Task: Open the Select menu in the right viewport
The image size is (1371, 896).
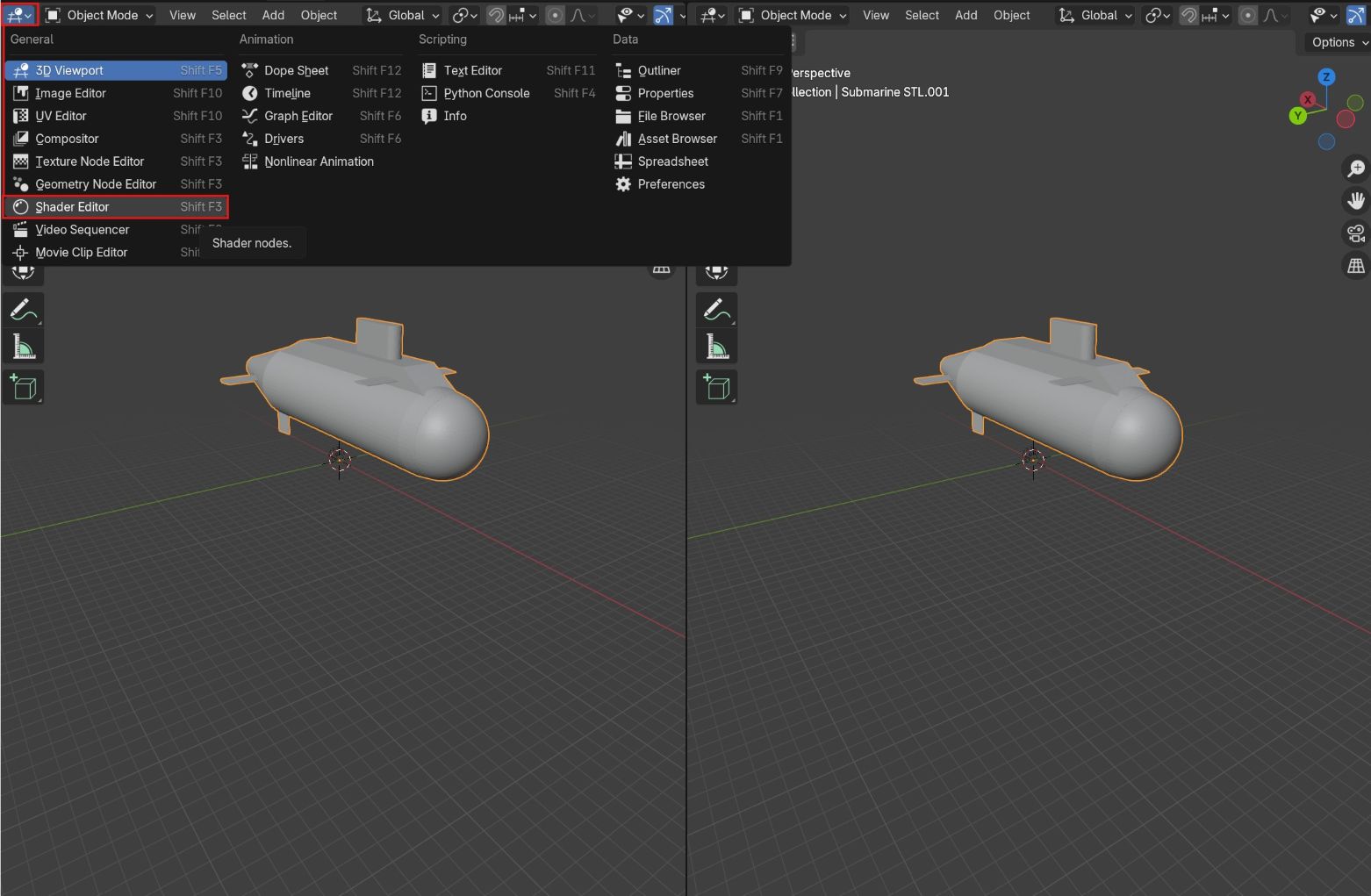Action: (922, 15)
